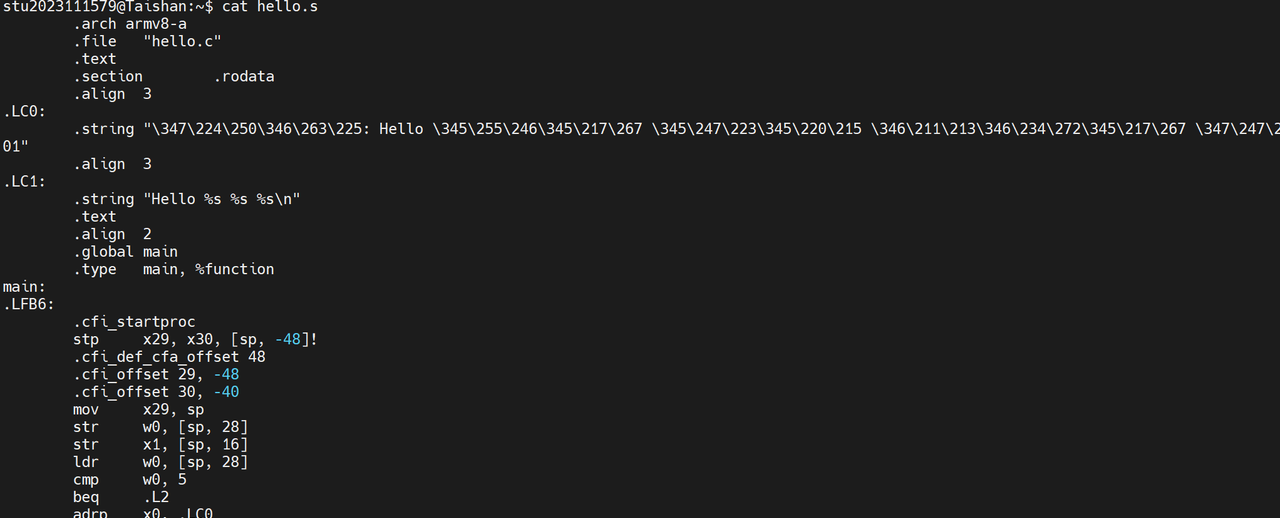Viewport: 1280px width, 518px height.
Task: Click the shell prompt stu2023111579@Taishan
Action: (x=112, y=6)
